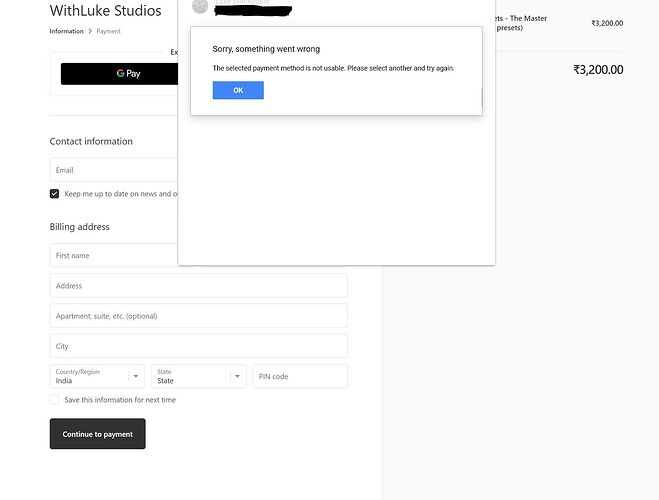The width and height of the screenshot is (659, 500).
Task: Click the ₹3,200.00 order total
Action: 597,70
